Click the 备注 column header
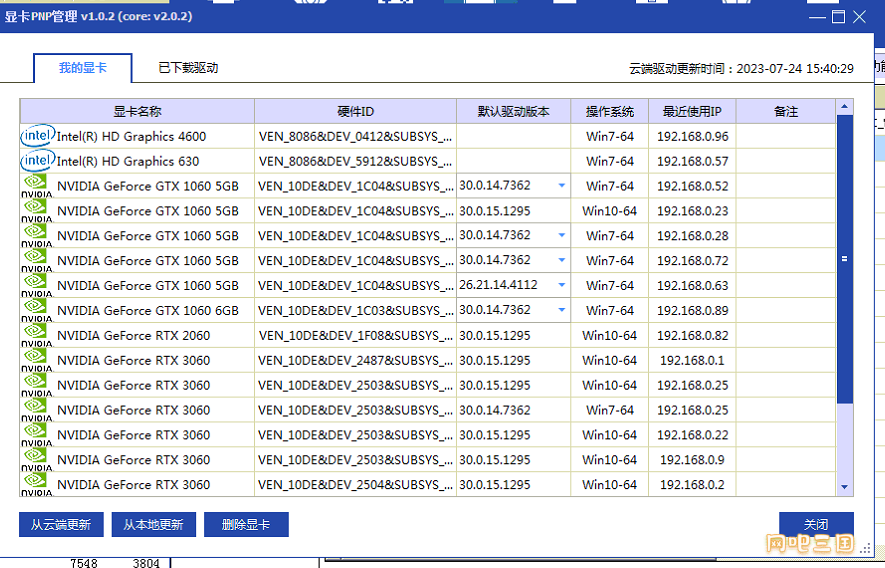 pos(786,111)
